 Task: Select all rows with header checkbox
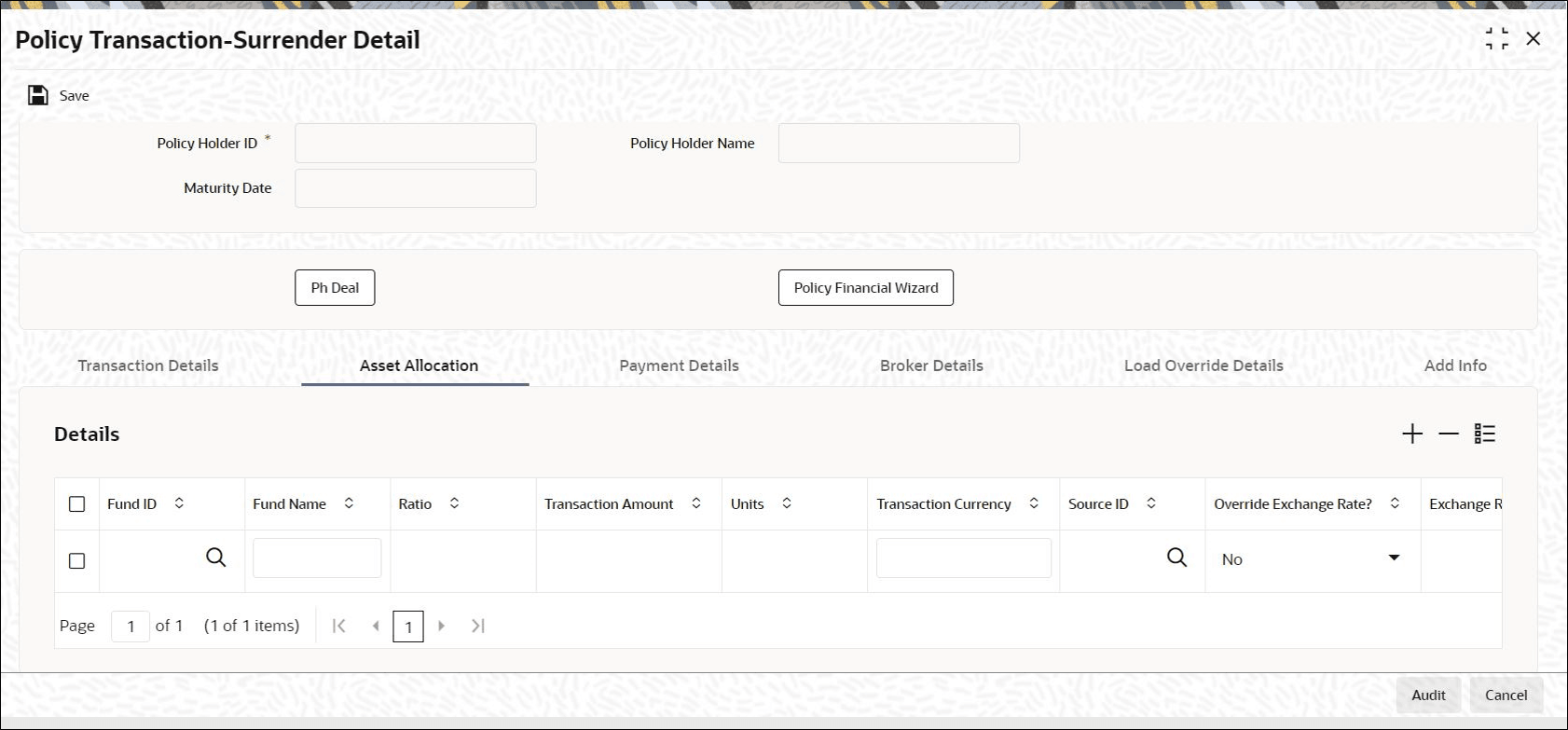point(77,504)
